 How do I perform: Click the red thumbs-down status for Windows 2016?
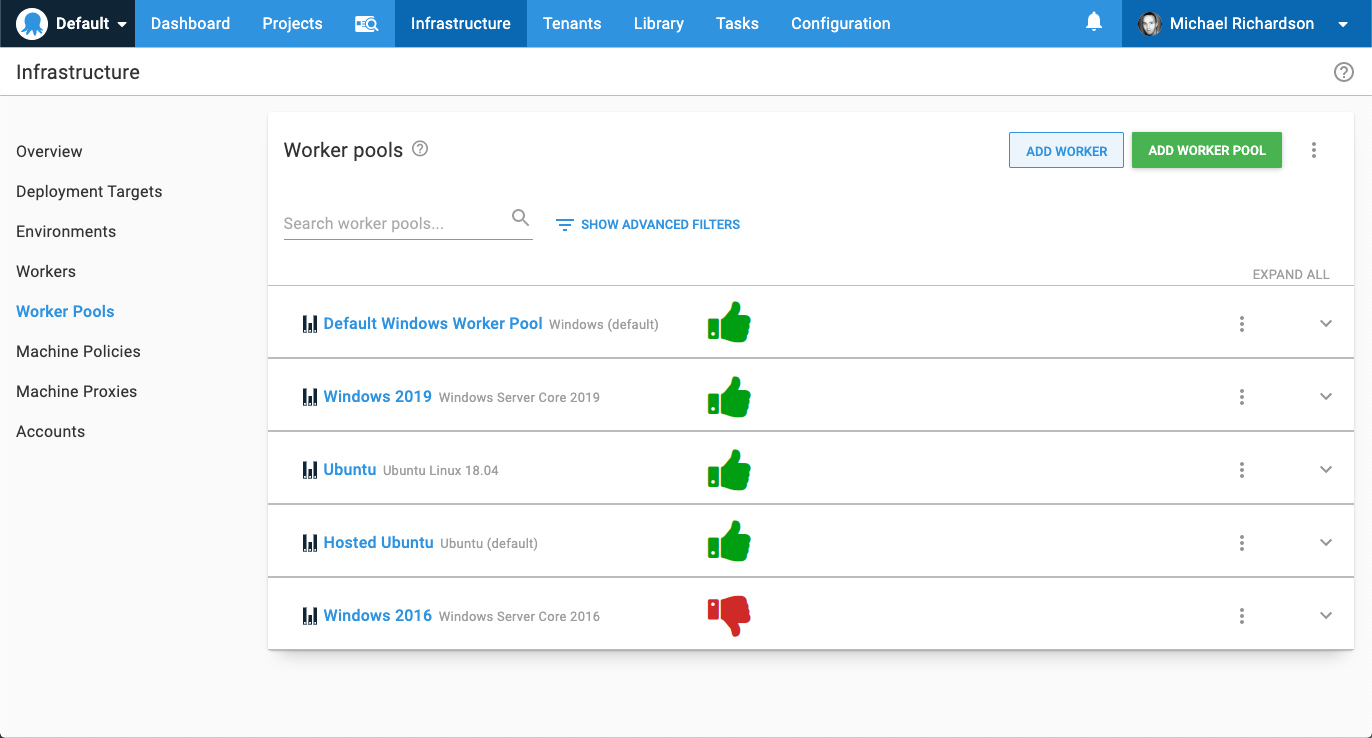729,615
